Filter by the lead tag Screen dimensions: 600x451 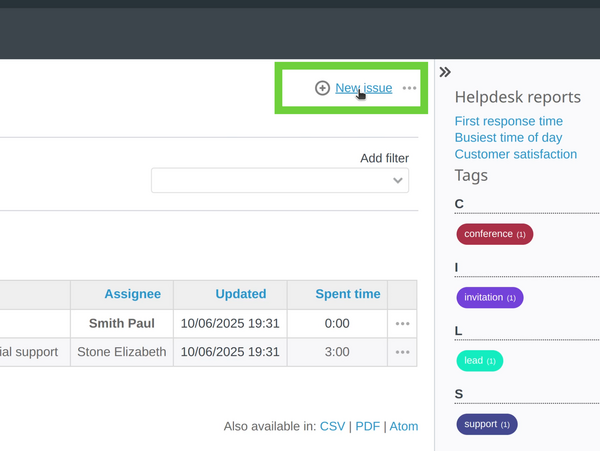[x=479, y=360]
